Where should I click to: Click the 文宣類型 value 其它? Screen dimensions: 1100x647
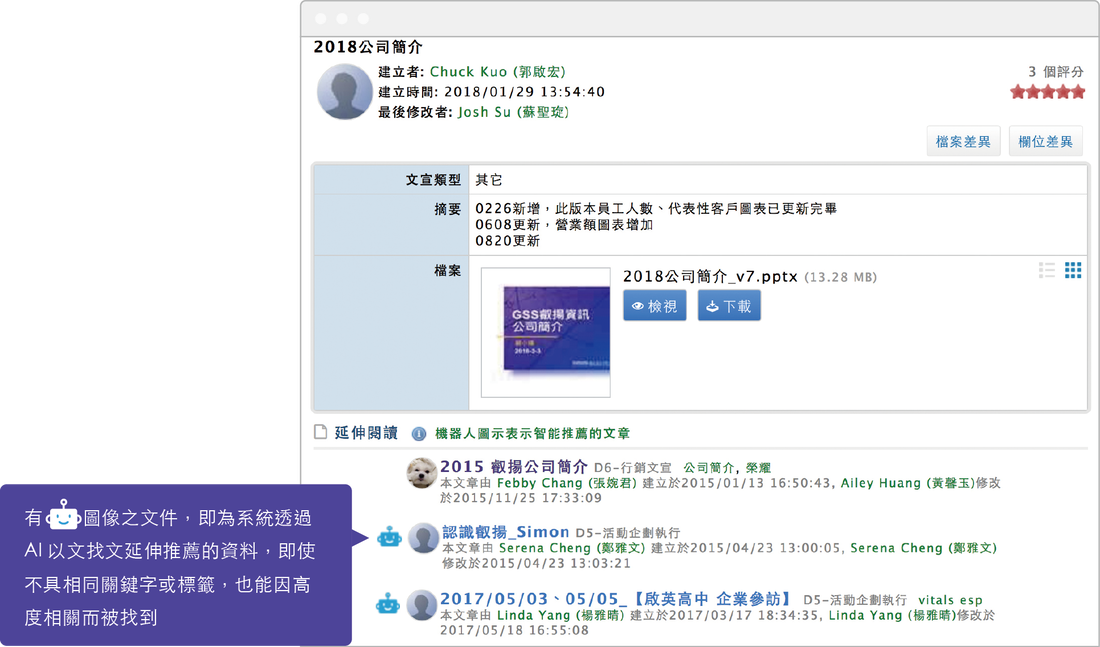click(489, 180)
